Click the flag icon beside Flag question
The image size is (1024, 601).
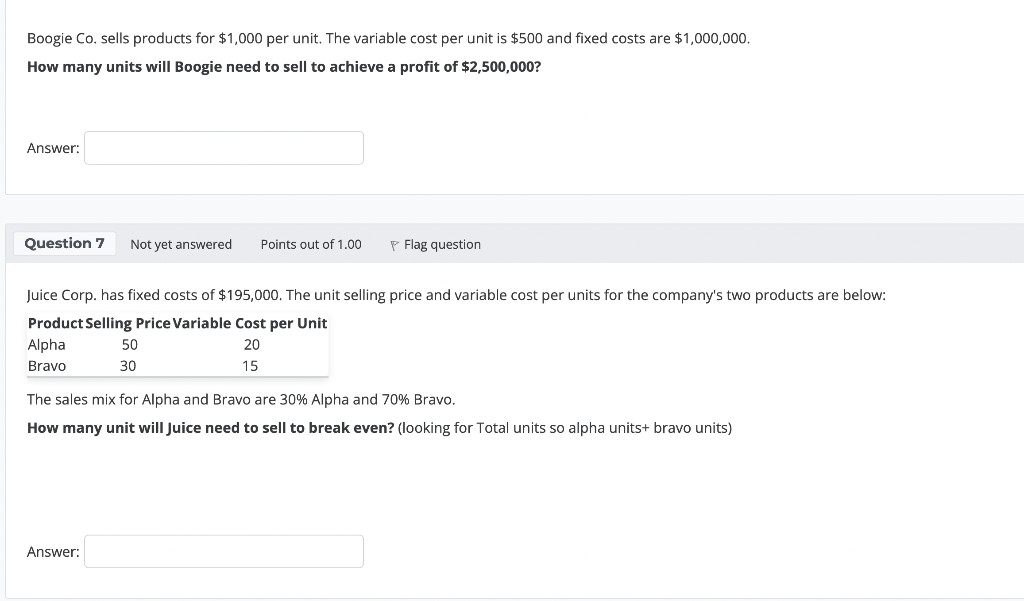pos(395,245)
